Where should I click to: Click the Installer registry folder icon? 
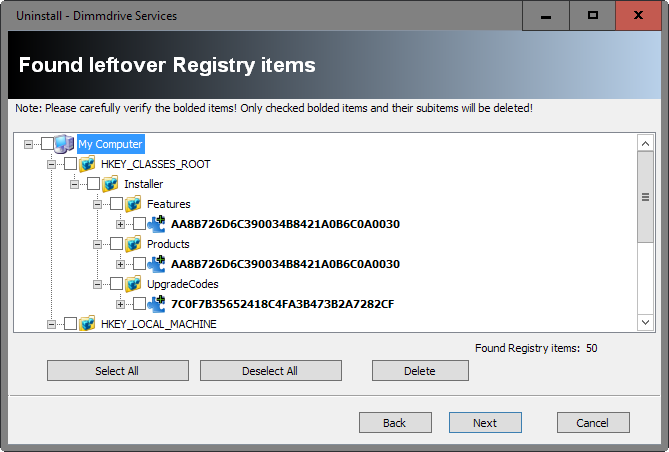tap(111, 184)
